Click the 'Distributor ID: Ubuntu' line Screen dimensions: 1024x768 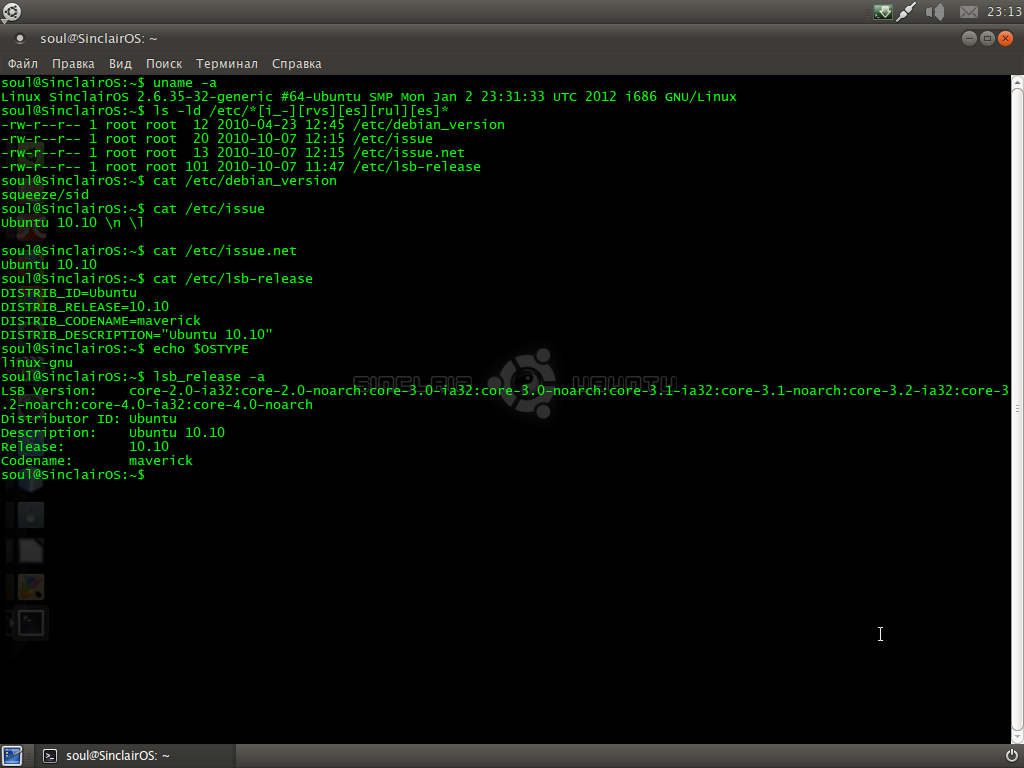[x=89, y=419]
